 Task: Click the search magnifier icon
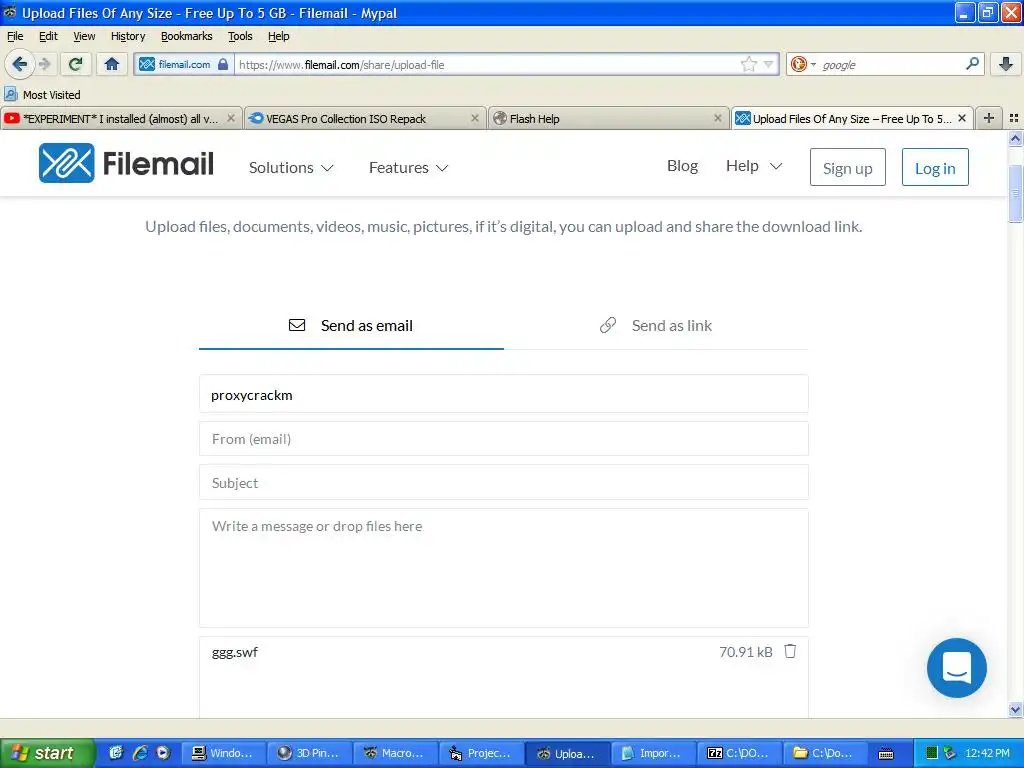(x=972, y=64)
